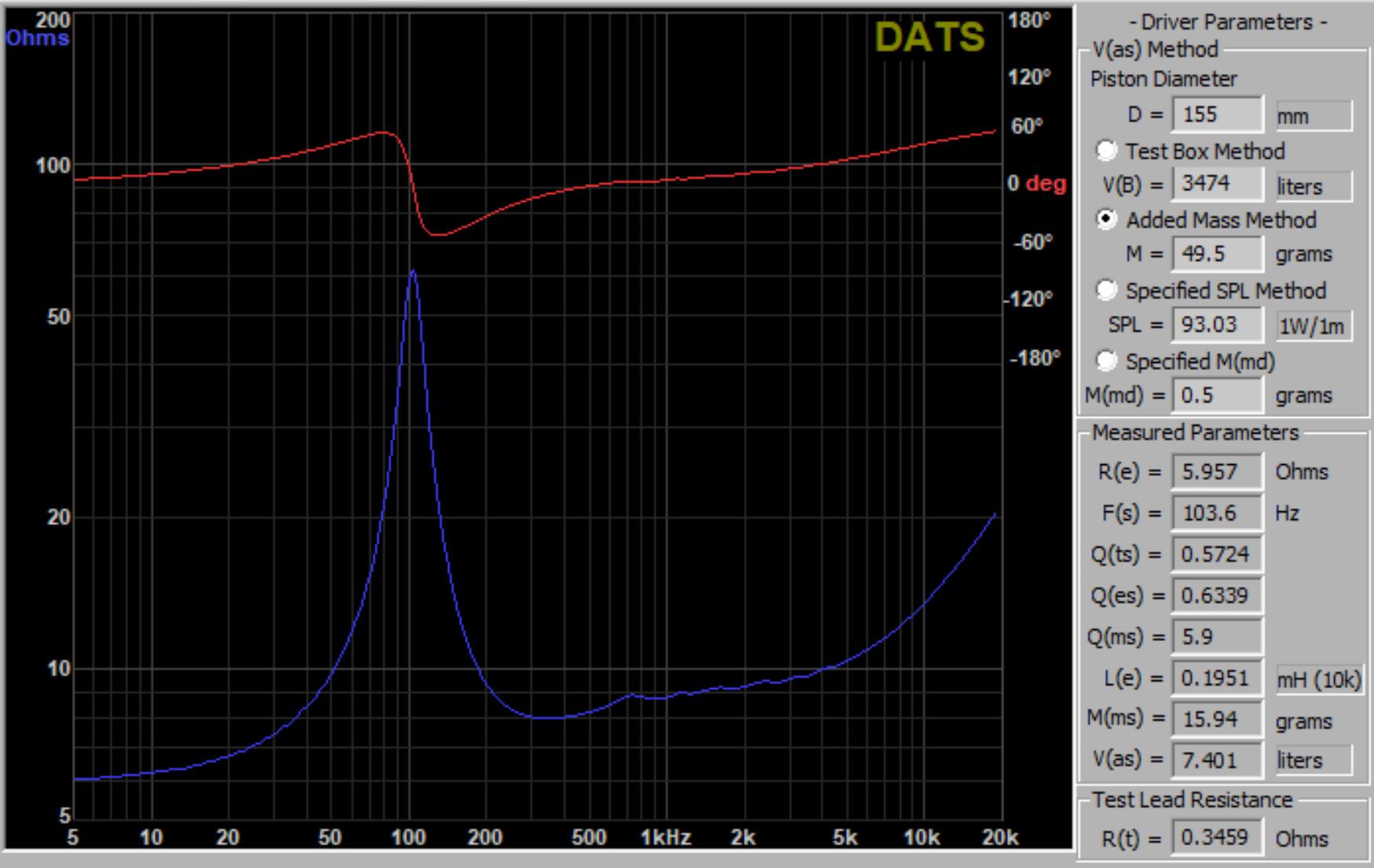Click the 20k frequency axis label
This screenshot has height=868, width=1374.
[x=999, y=837]
